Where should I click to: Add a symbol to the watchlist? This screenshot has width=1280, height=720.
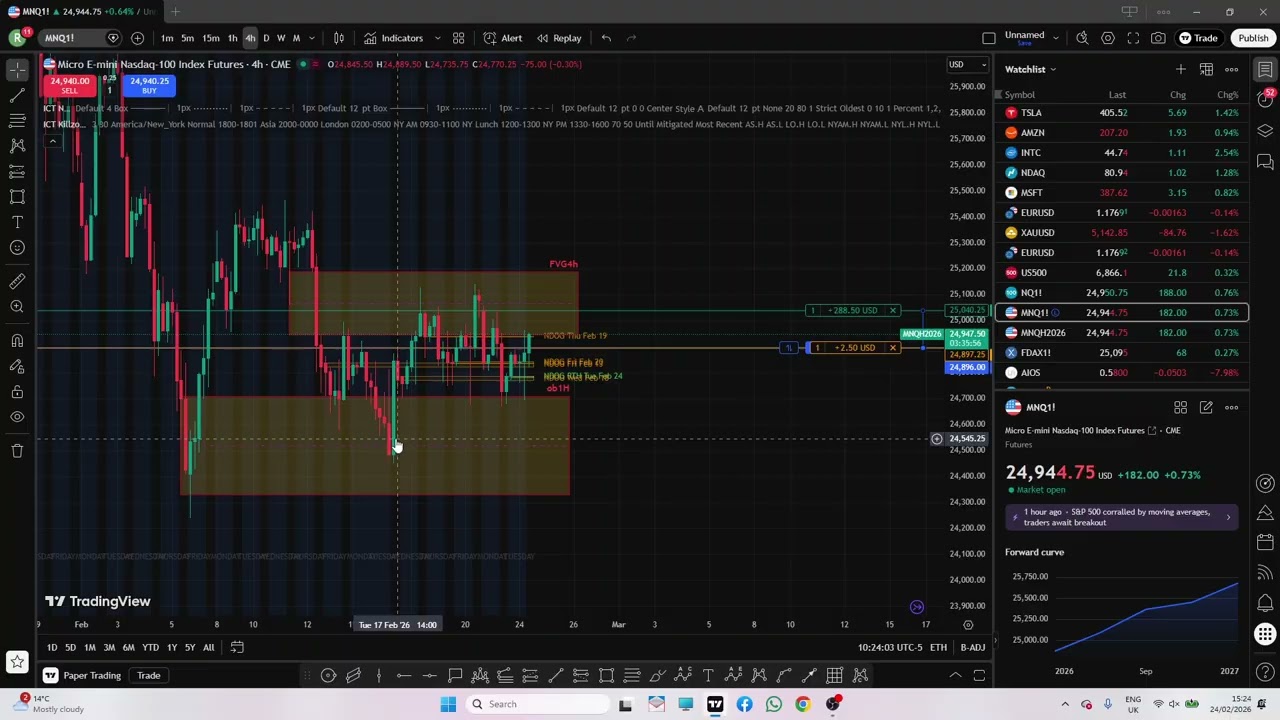[1181, 69]
